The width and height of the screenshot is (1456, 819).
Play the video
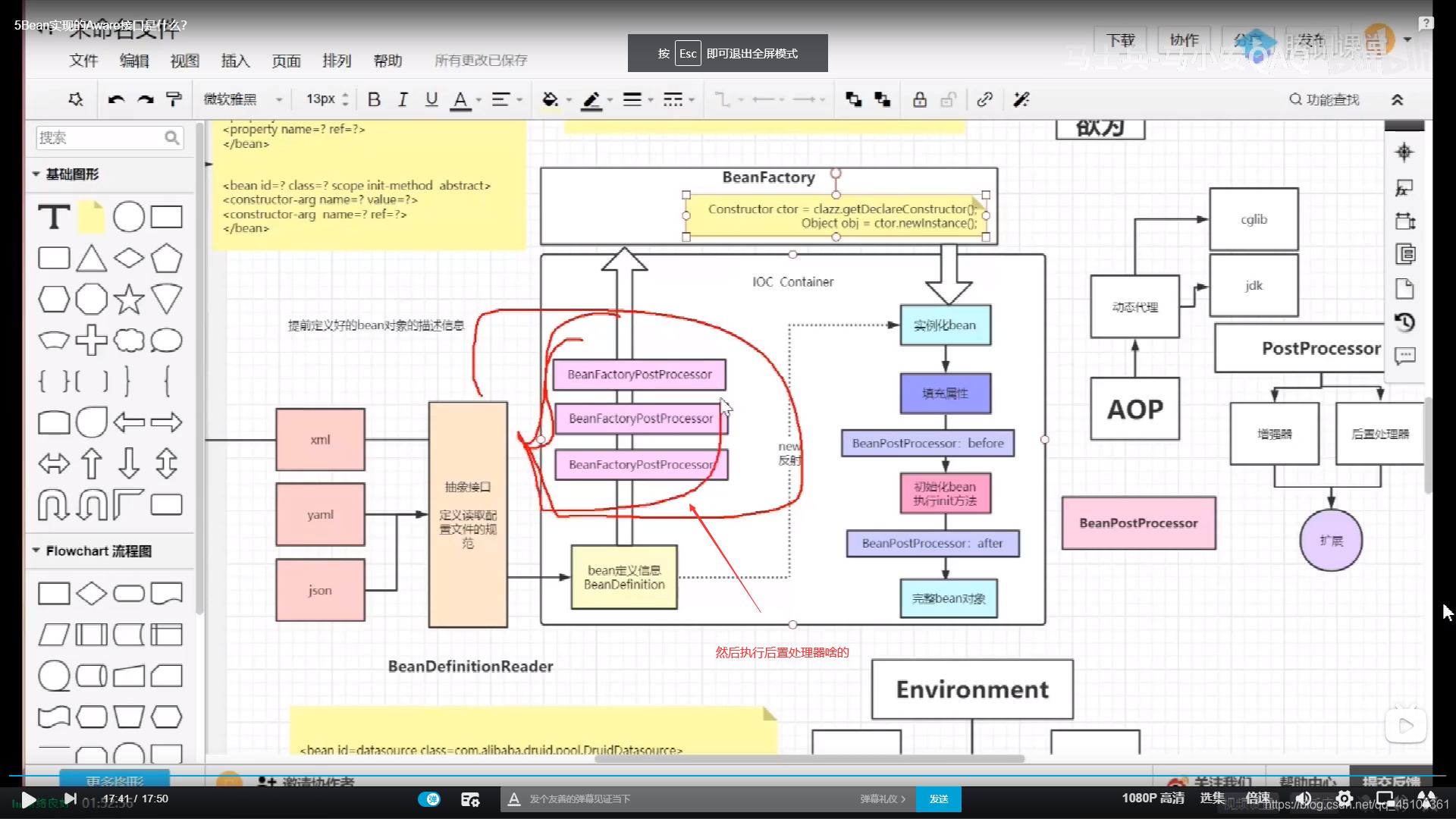click(28, 799)
